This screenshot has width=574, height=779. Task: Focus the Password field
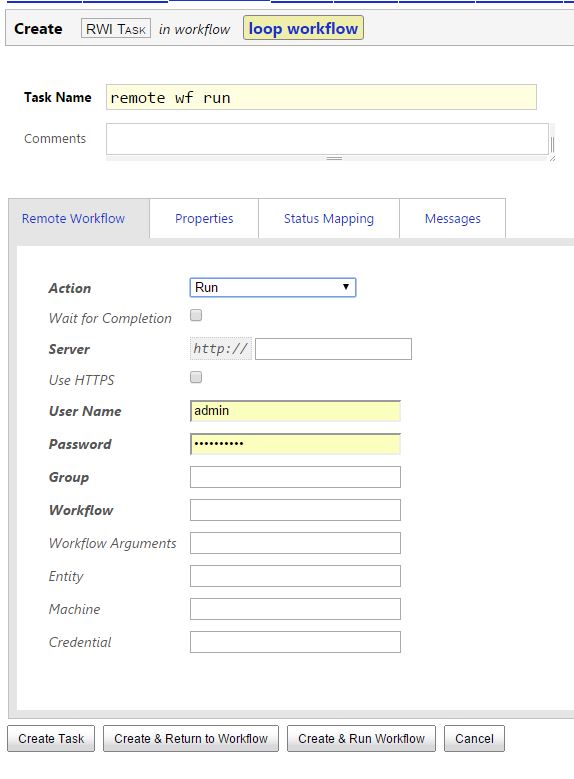[x=295, y=444]
